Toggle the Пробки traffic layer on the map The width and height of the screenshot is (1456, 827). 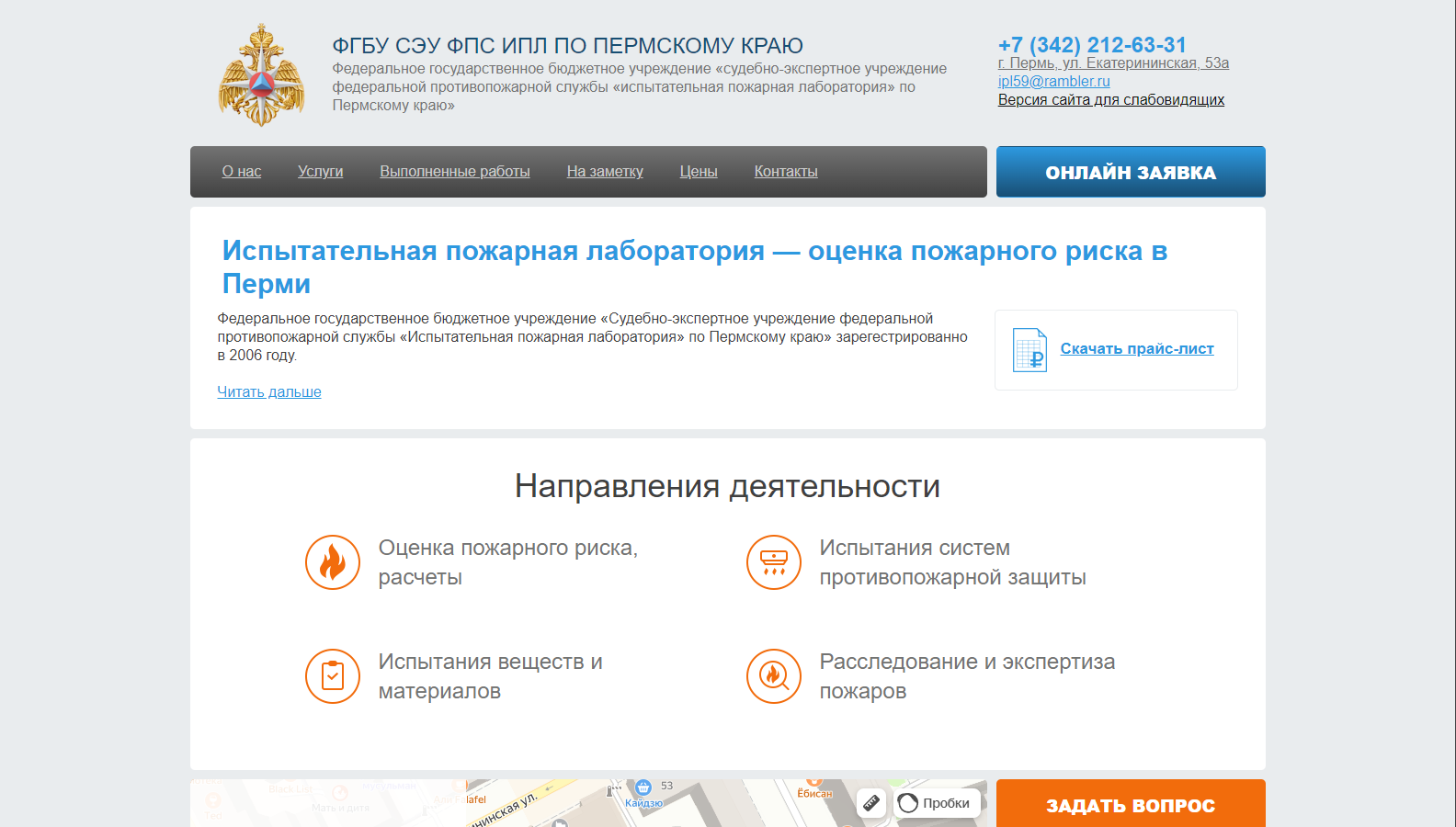[935, 803]
